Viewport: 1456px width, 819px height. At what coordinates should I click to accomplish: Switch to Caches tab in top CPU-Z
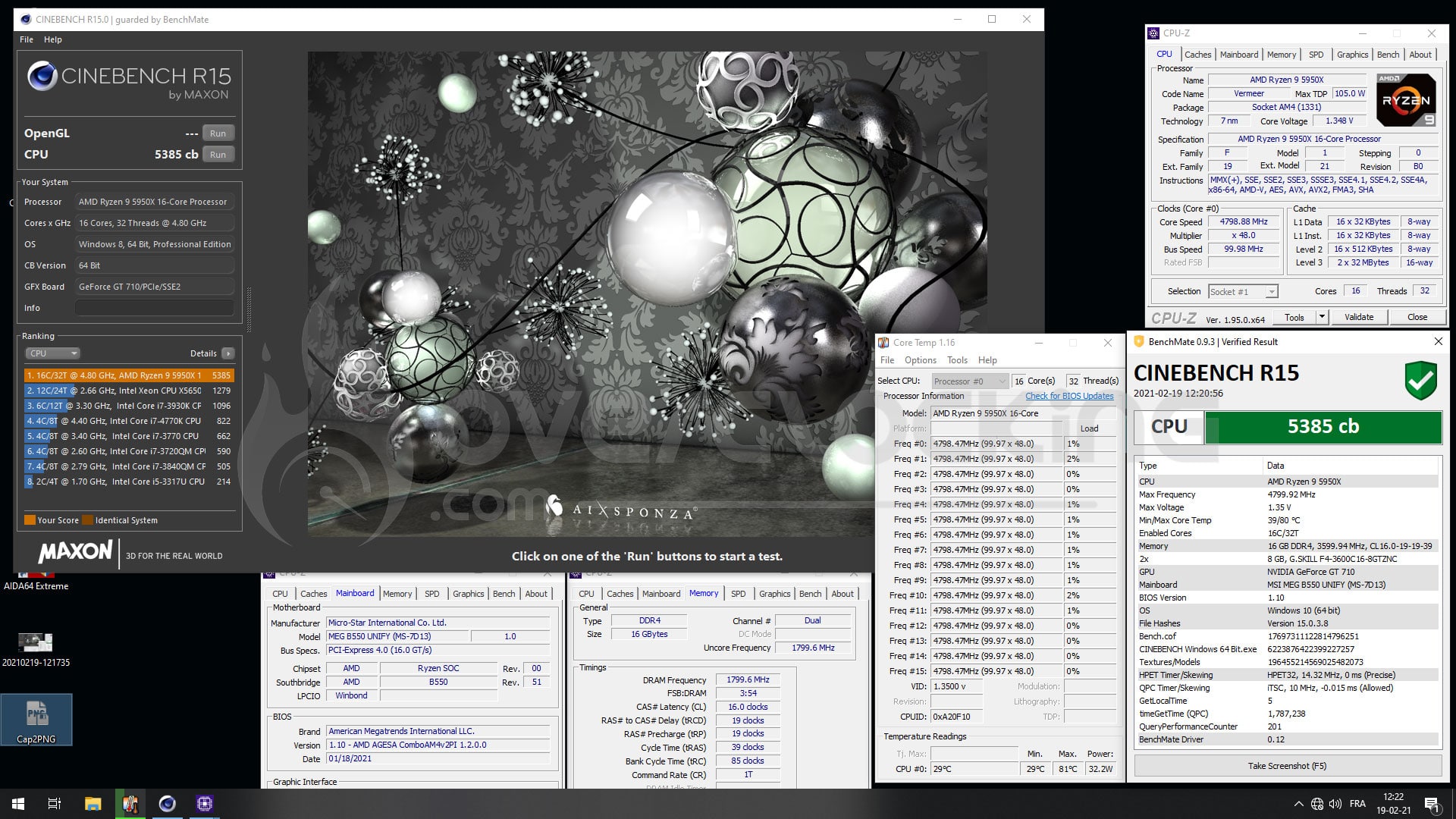1197,55
